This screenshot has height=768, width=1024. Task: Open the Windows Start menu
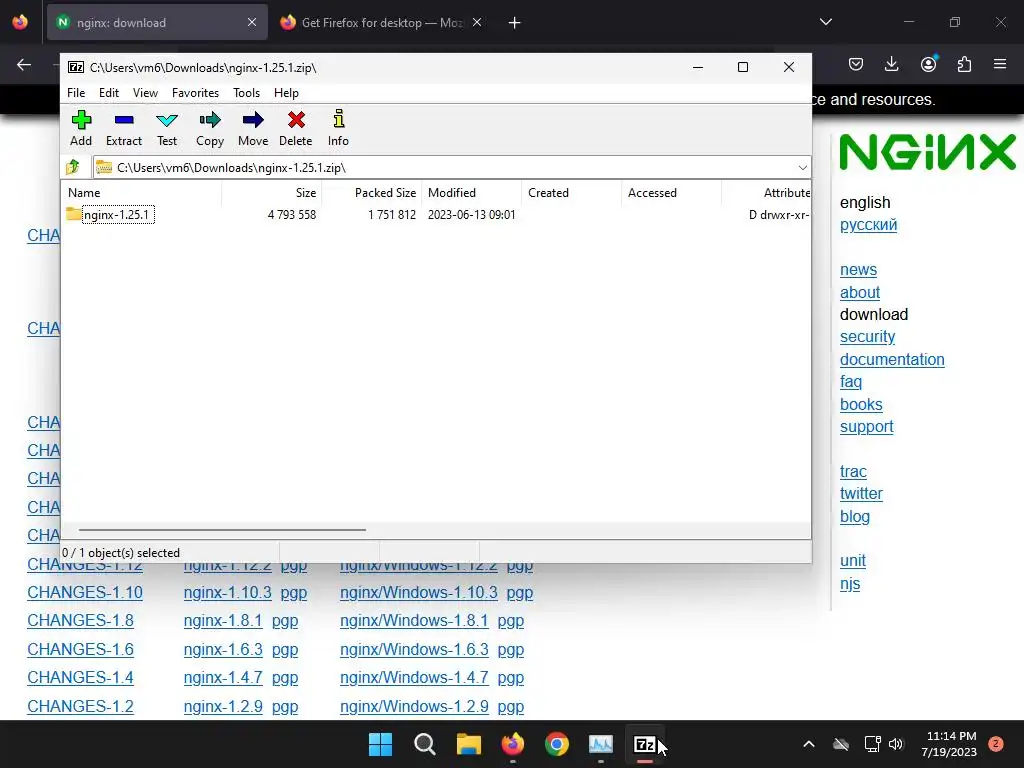[x=381, y=744]
